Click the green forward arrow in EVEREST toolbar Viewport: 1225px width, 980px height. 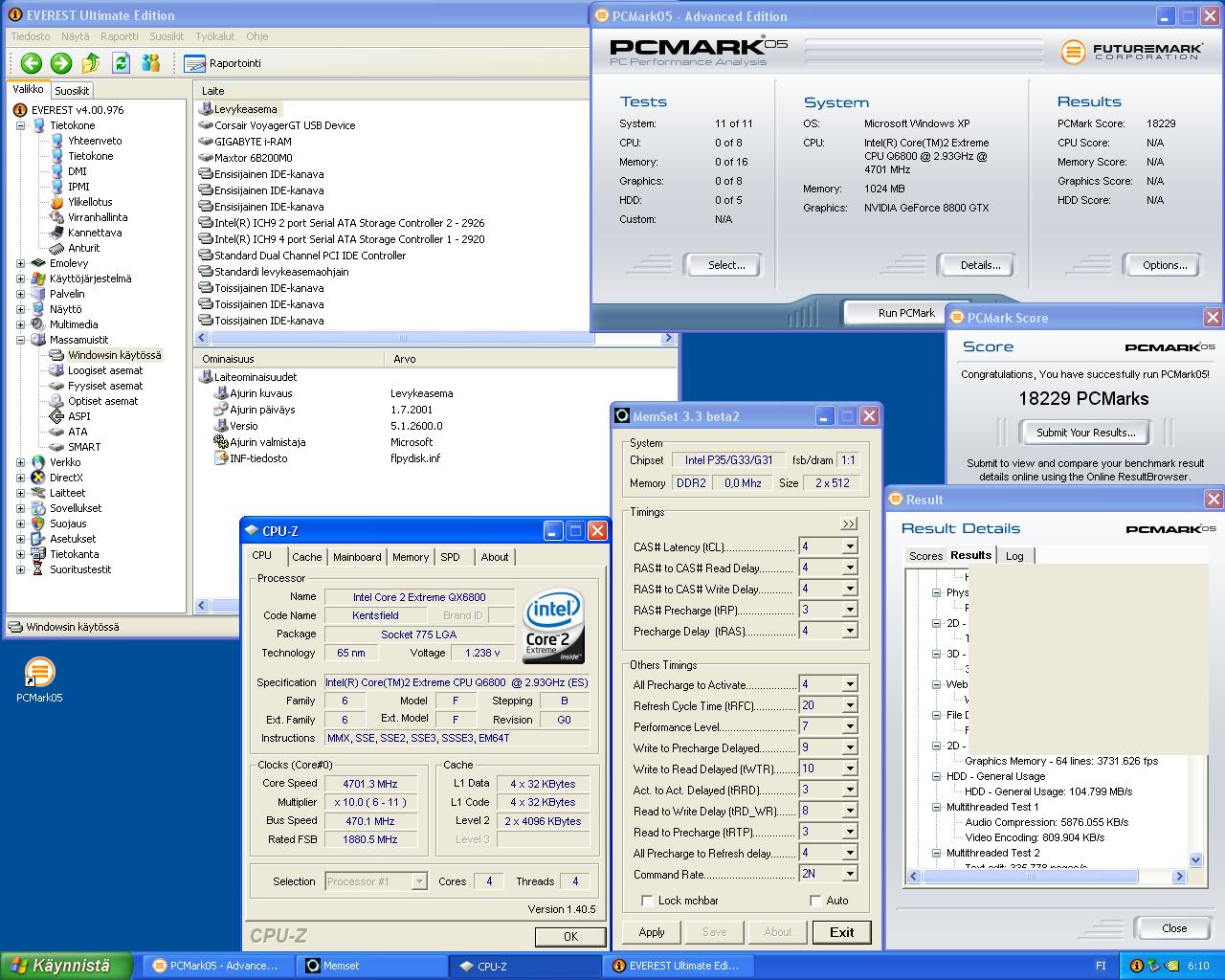pyautogui.click(x=61, y=63)
